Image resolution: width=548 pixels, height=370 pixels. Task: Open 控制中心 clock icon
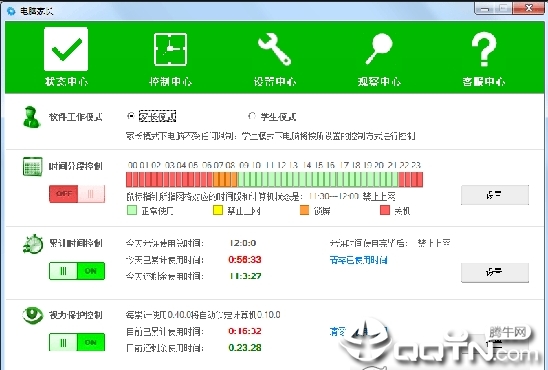point(170,49)
